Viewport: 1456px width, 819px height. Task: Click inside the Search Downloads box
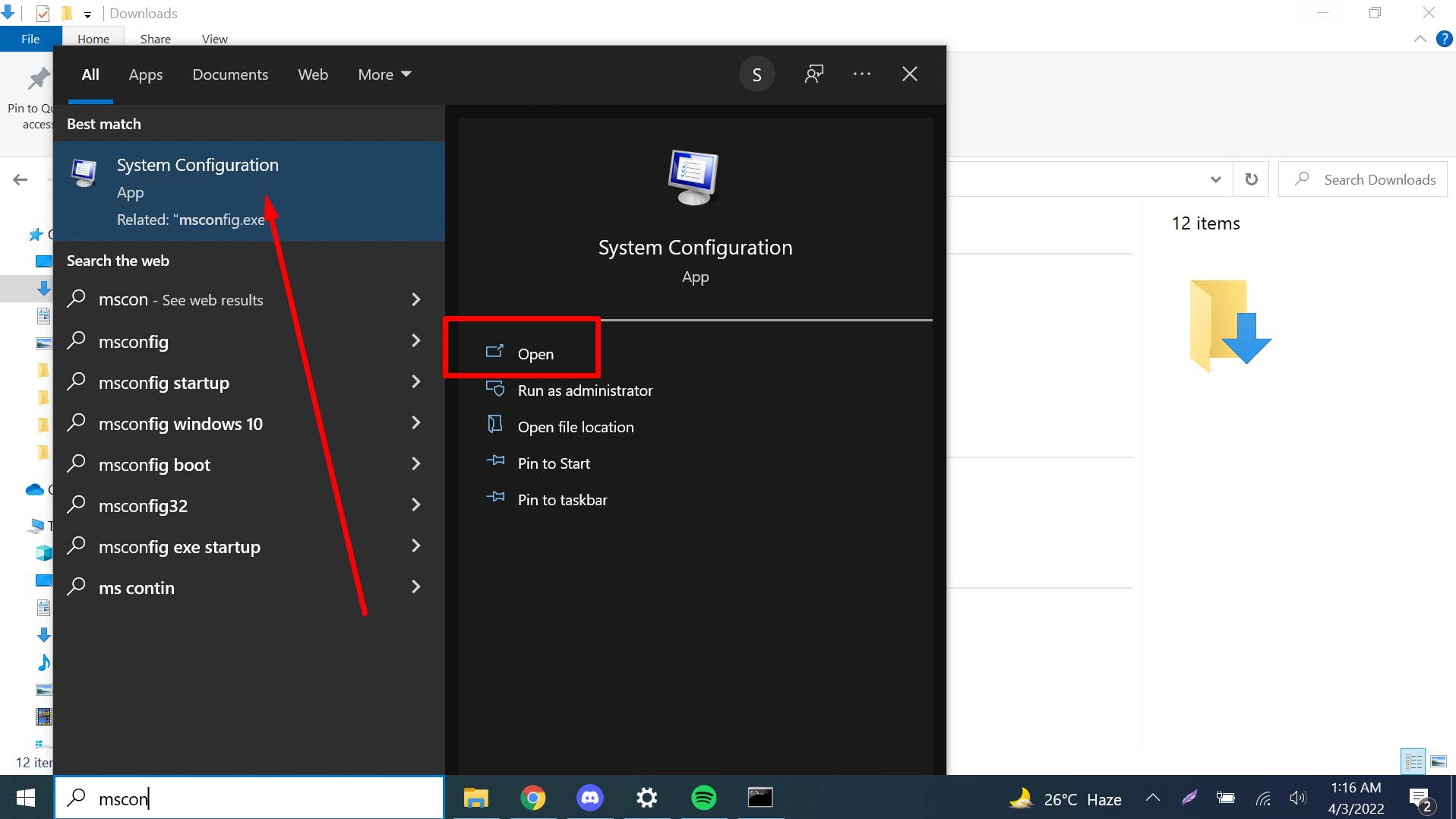[x=1379, y=179]
